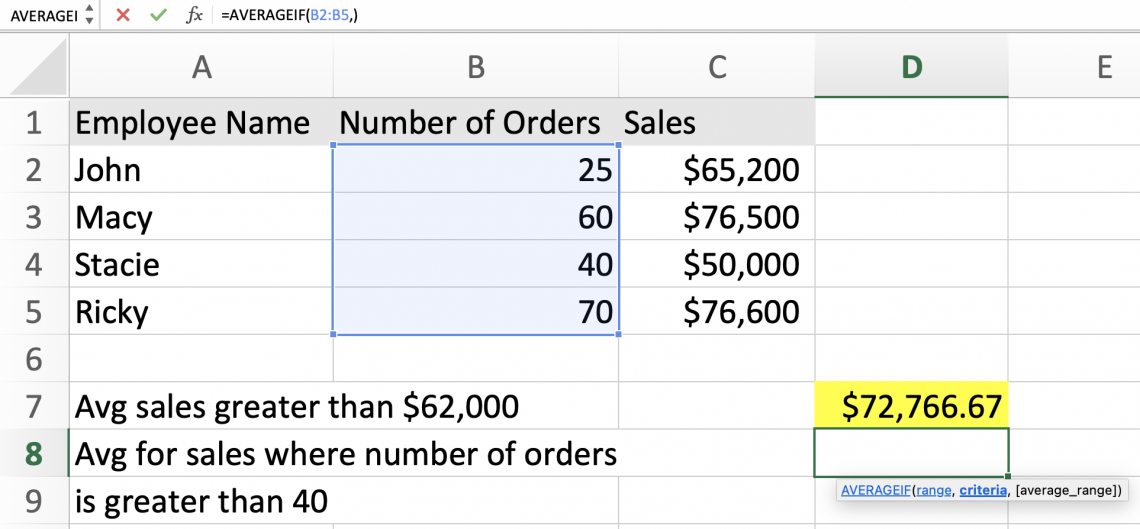1140x529 pixels.
Task: Open Insert Function fx icon
Action: (195, 15)
